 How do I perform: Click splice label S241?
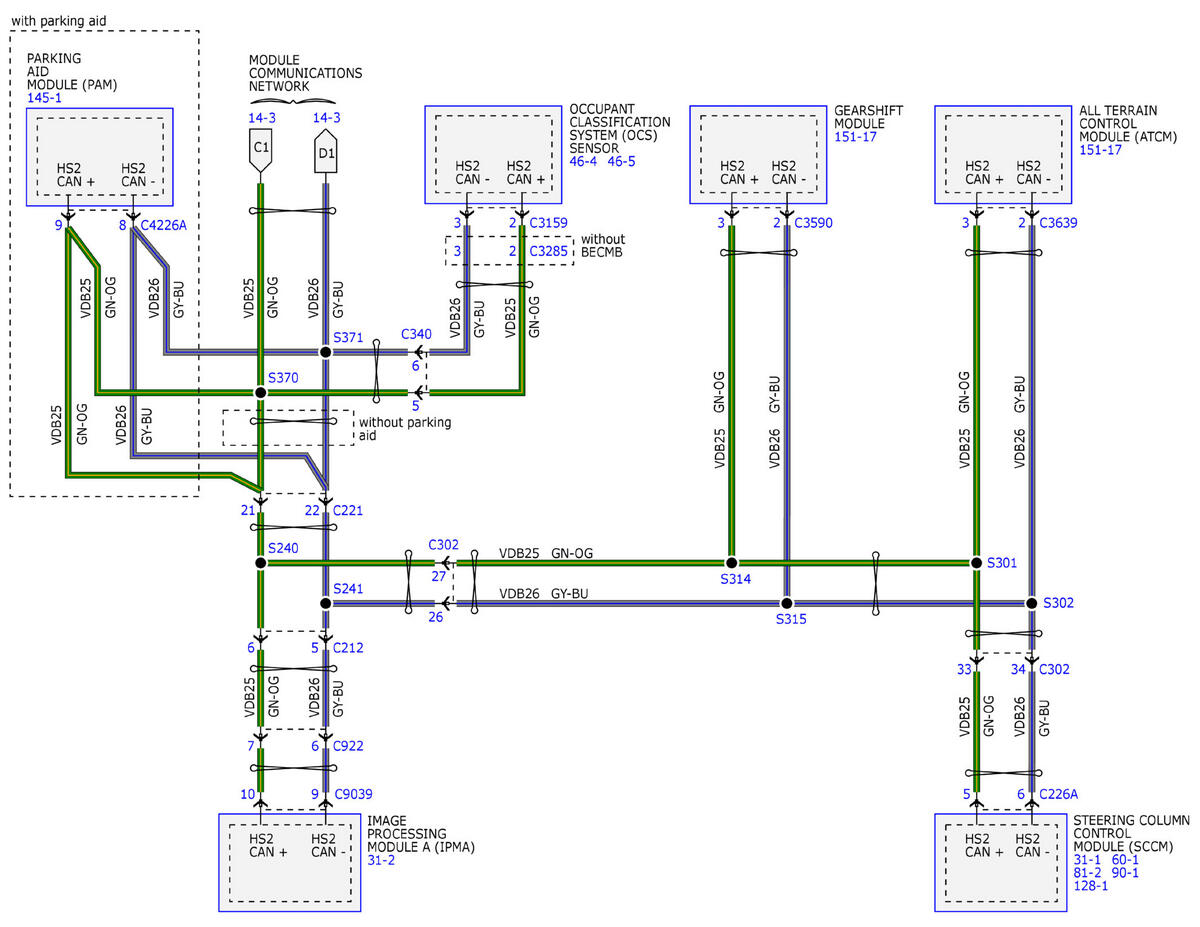pyautogui.click(x=348, y=589)
